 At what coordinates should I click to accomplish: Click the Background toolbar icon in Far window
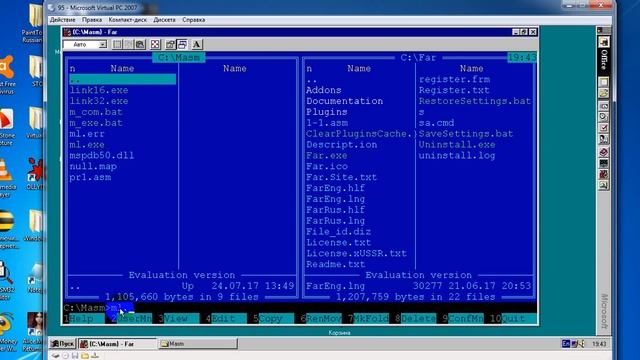coord(182,44)
